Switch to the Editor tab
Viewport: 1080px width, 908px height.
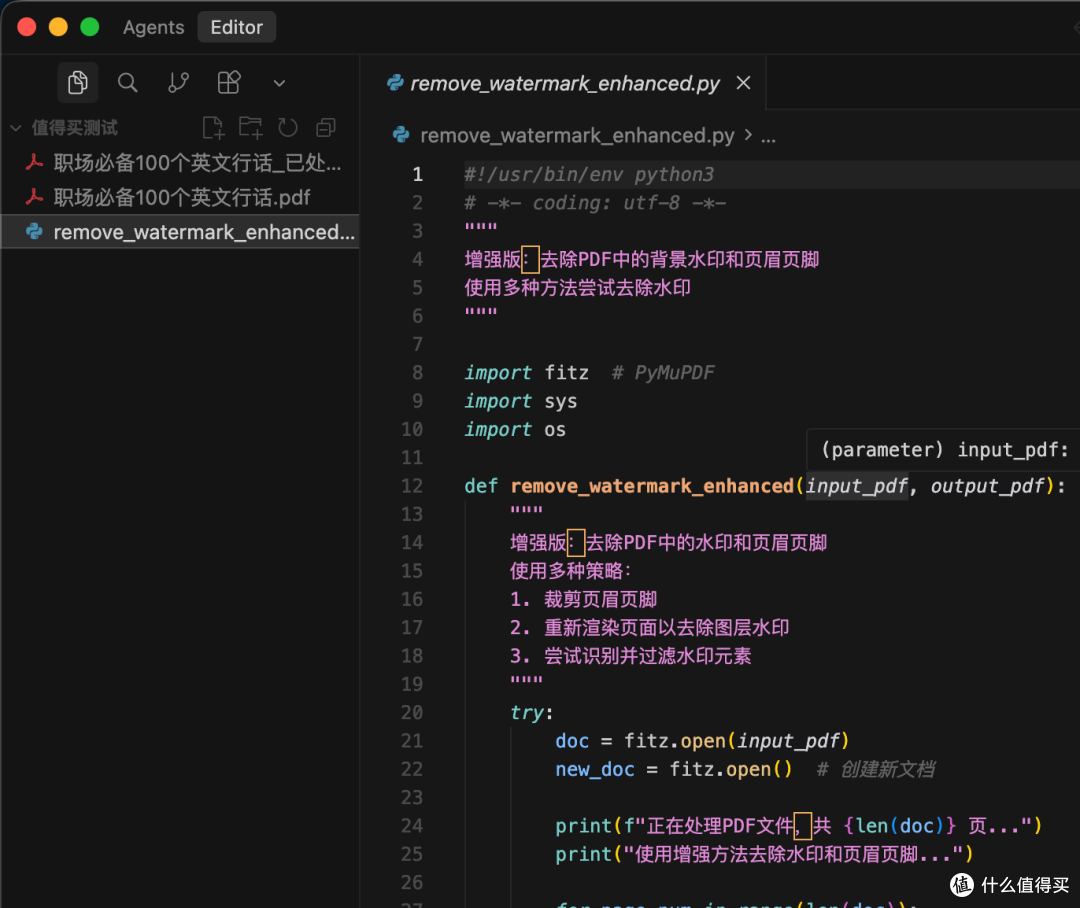click(237, 27)
